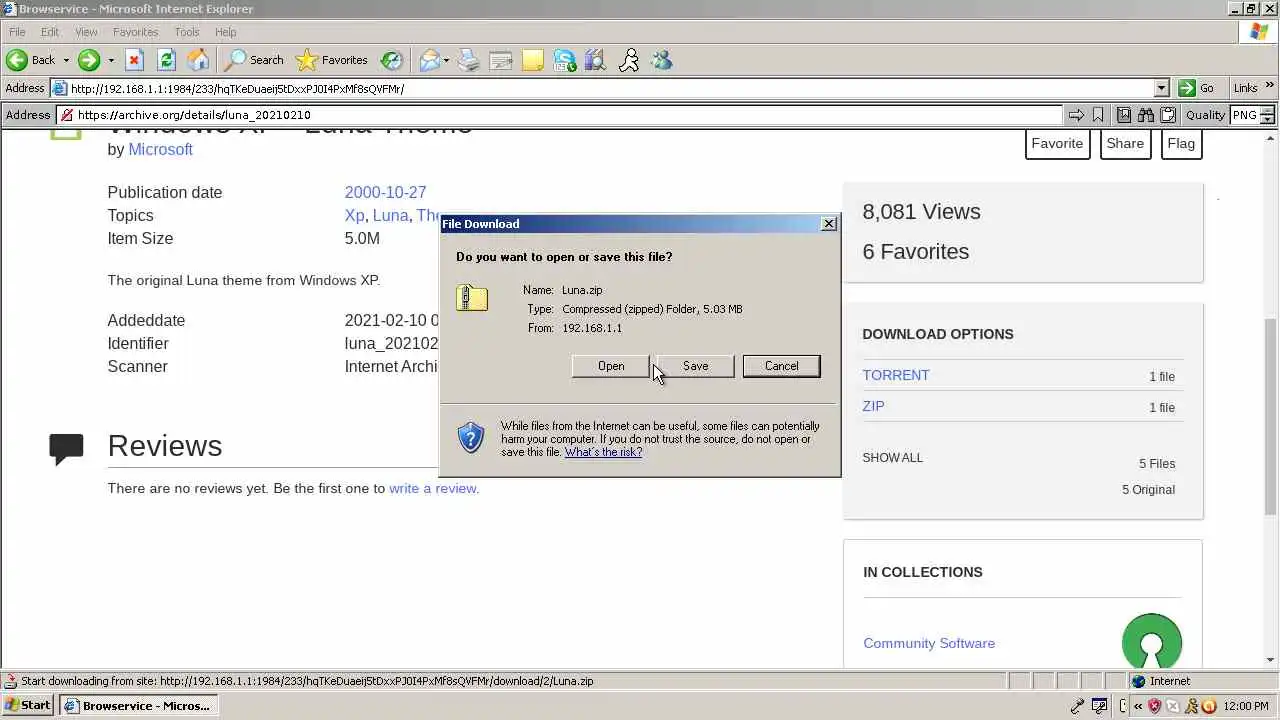Image resolution: width=1280 pixels, height=720 pixels.
Task: Close the File Download dialog
Action: point(829,224)
